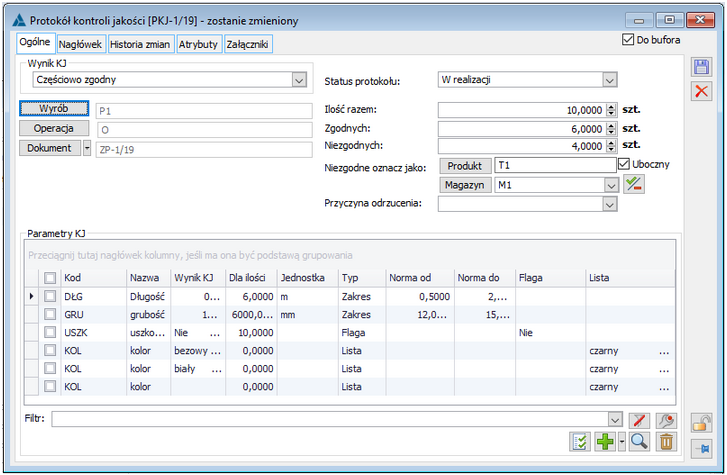The height and width of the screenshot is (475, 727).
Task: Select the Długość cell in DŁG row
Action: [x=147, y=296]
